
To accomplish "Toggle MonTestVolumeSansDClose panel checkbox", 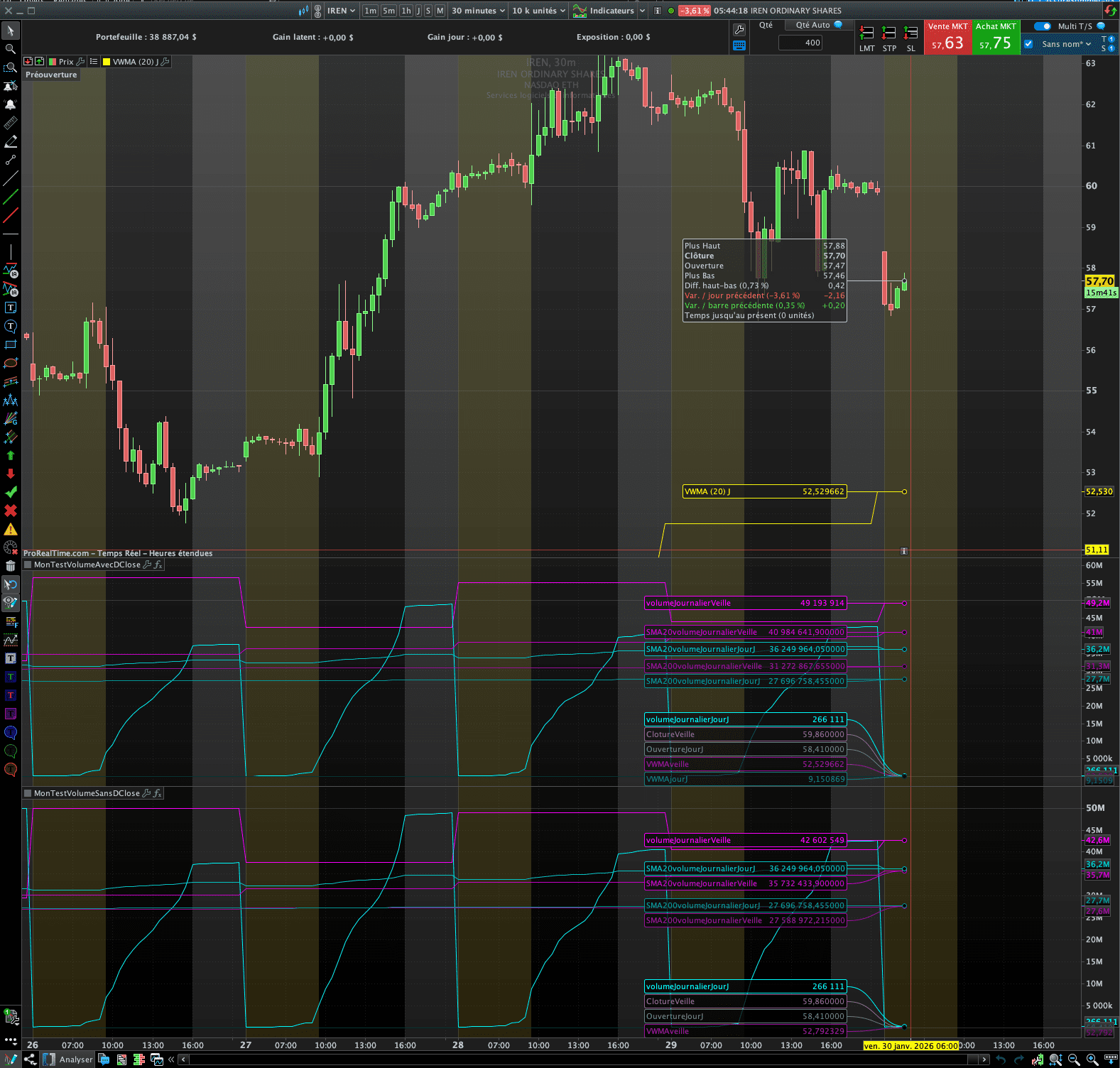I will [28, 793].
